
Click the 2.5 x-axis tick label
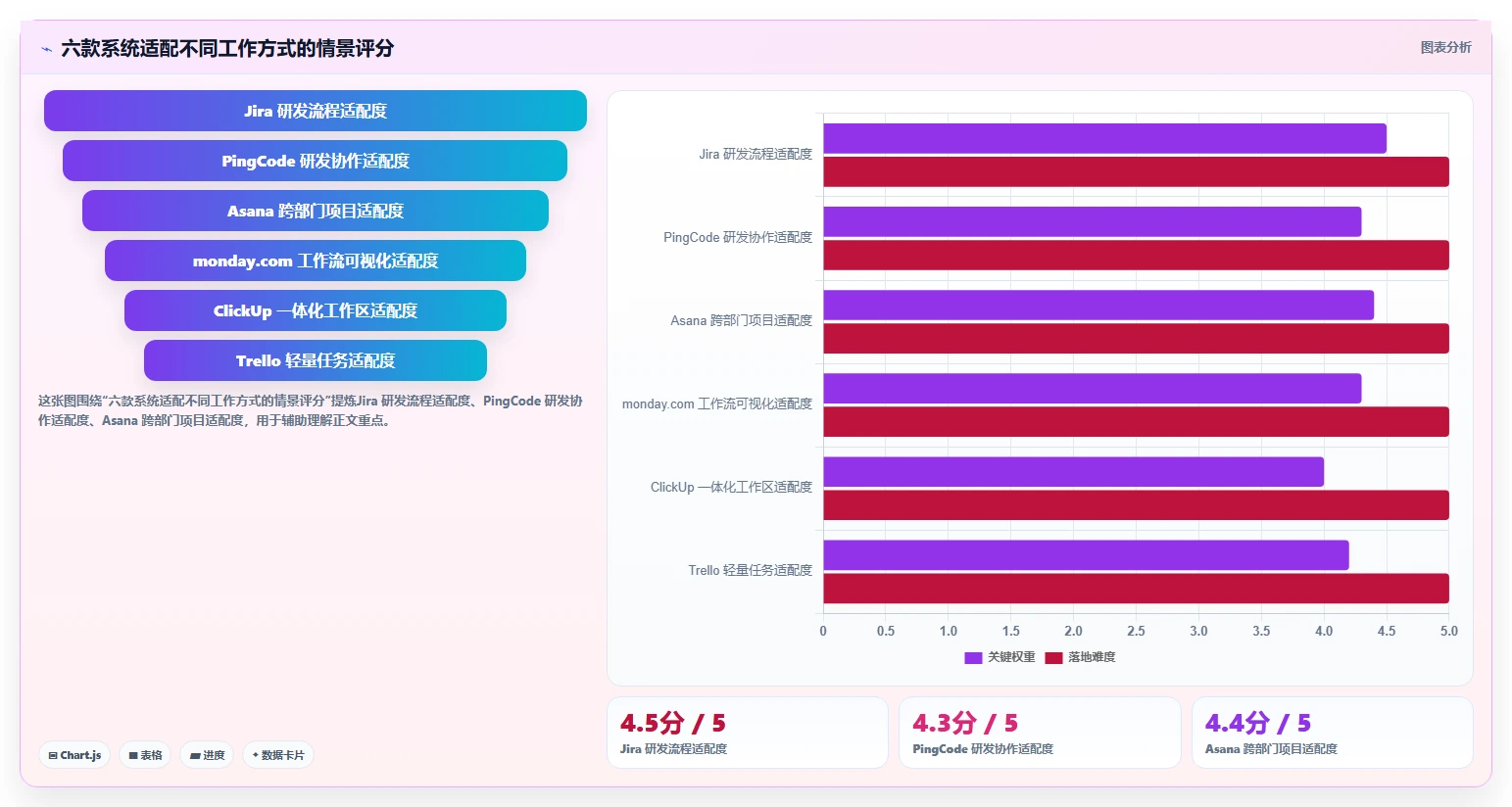[x=1136, y=631]
